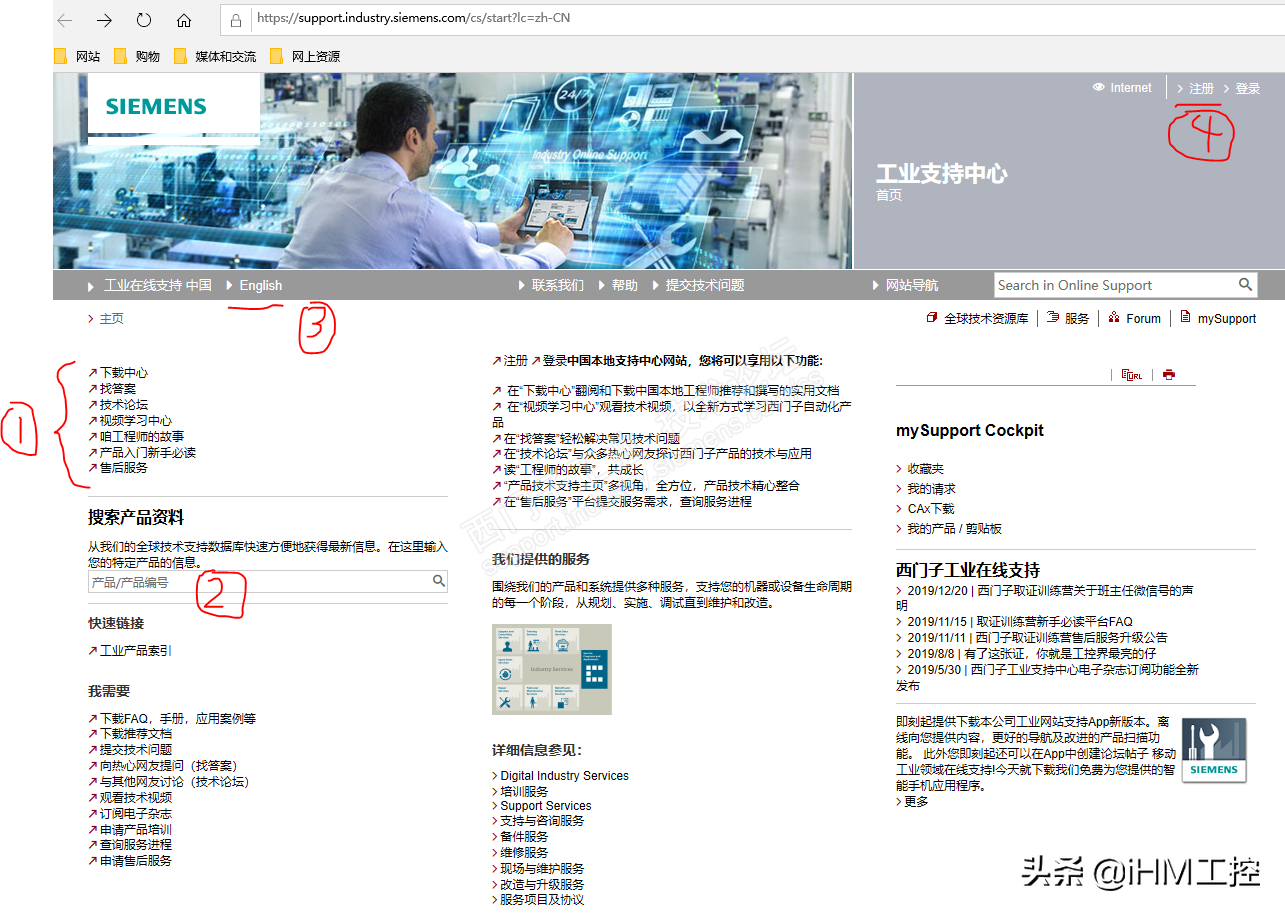Focus the Search in Online Support field
Image resolution: width=1285 pixels, height=914 pixels.
click(x=1114, y=285)
